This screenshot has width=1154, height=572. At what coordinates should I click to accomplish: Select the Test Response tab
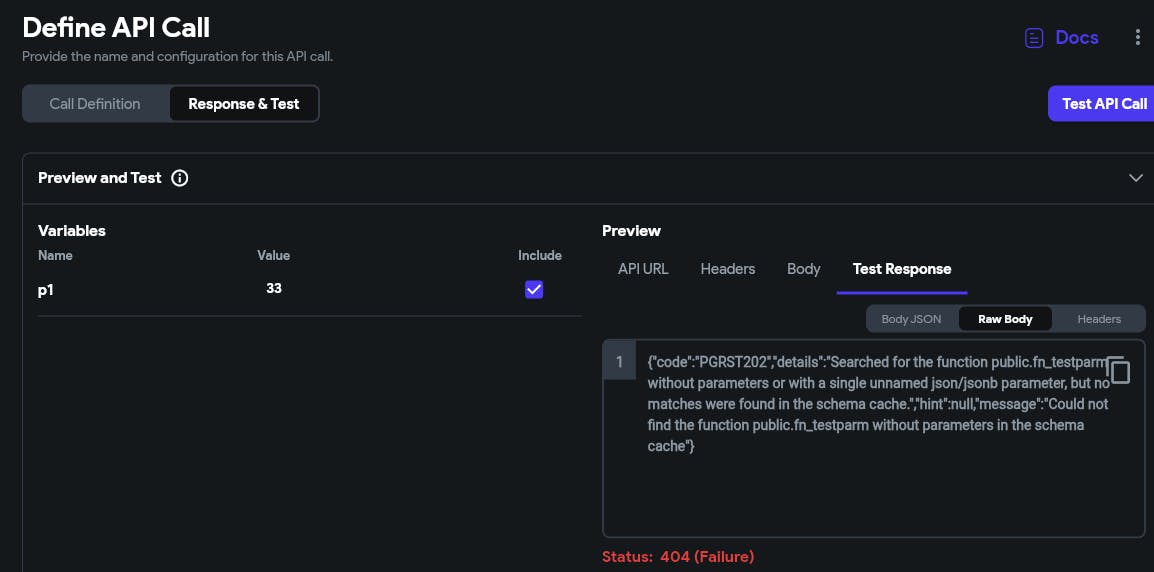point(902,269)
